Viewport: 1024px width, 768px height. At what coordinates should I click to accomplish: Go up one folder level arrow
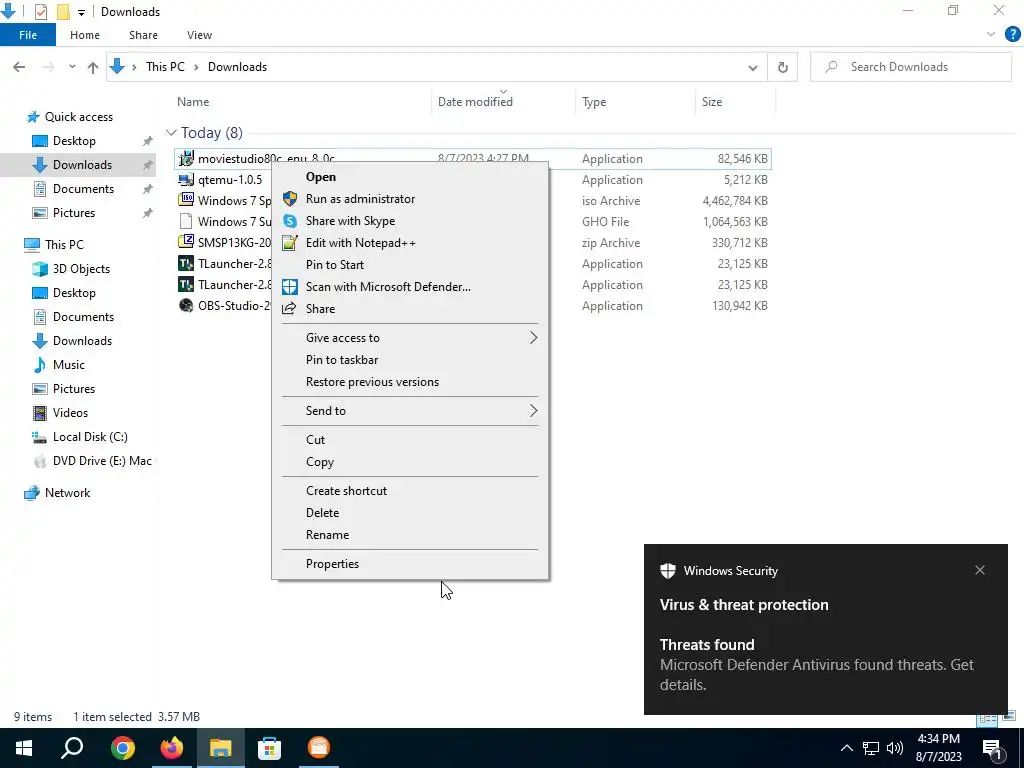[x=93, y=67]
